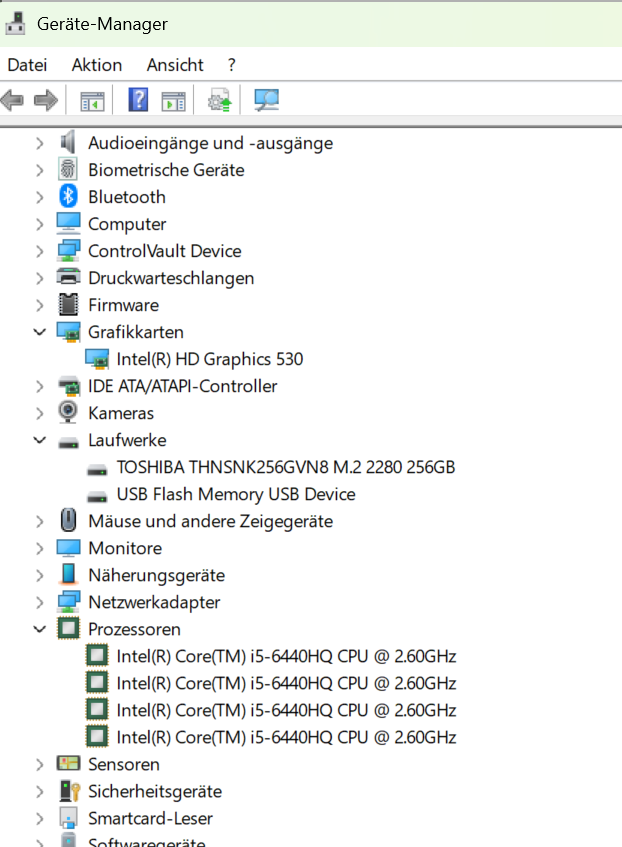Click the fingerprint icon for Biometrische Geräte

68,170
